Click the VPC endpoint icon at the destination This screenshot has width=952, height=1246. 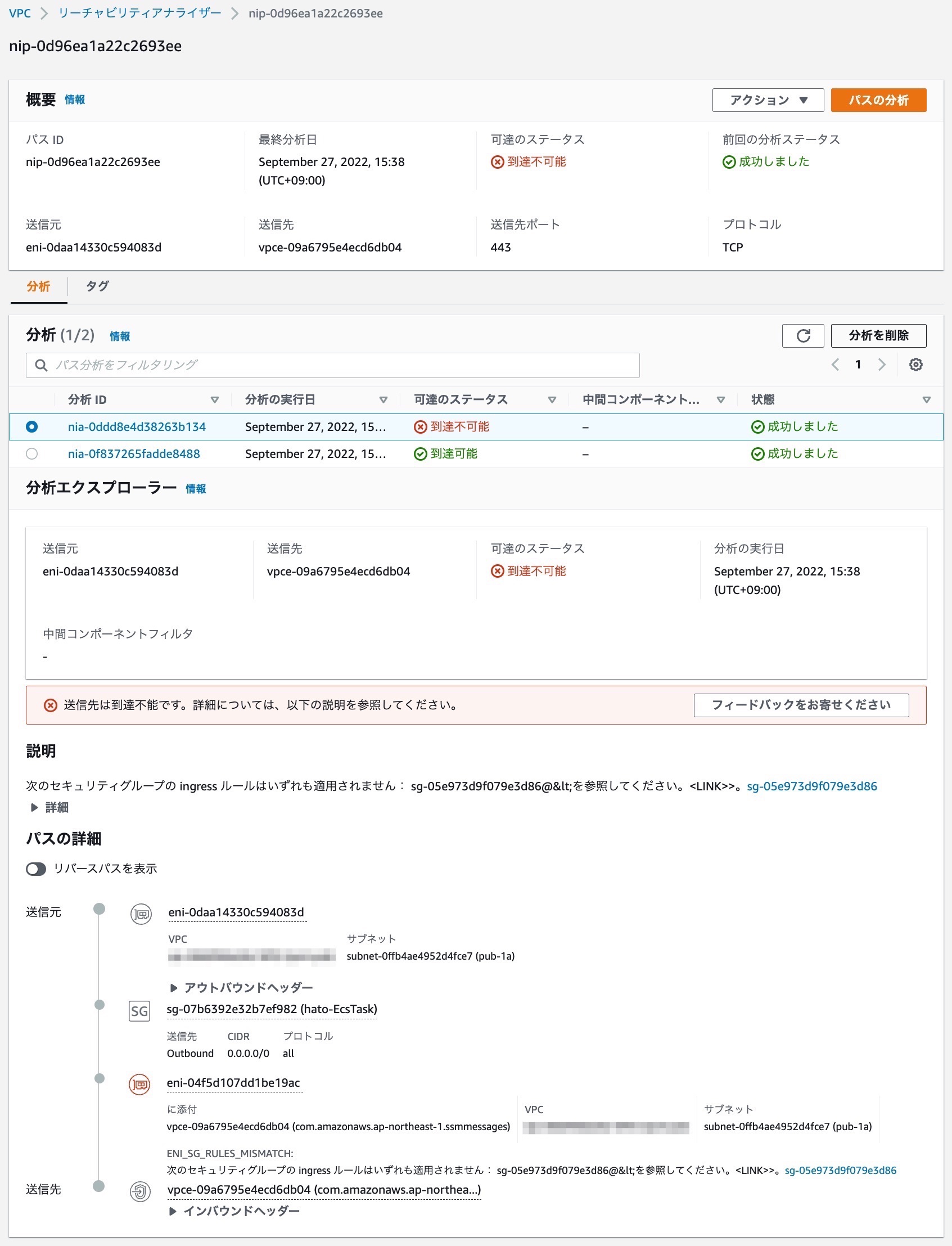click(x=141, y=1190)
